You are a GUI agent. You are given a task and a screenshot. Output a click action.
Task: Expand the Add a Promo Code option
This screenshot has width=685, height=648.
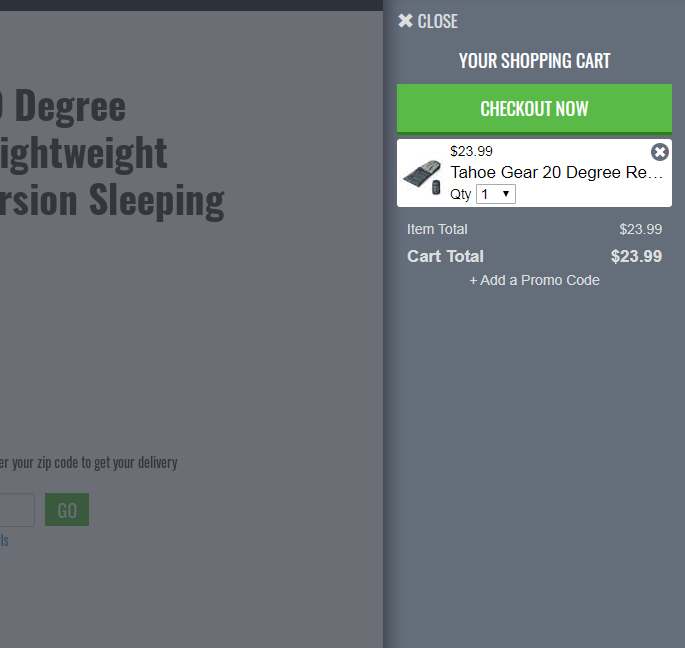tap(534, 280)
